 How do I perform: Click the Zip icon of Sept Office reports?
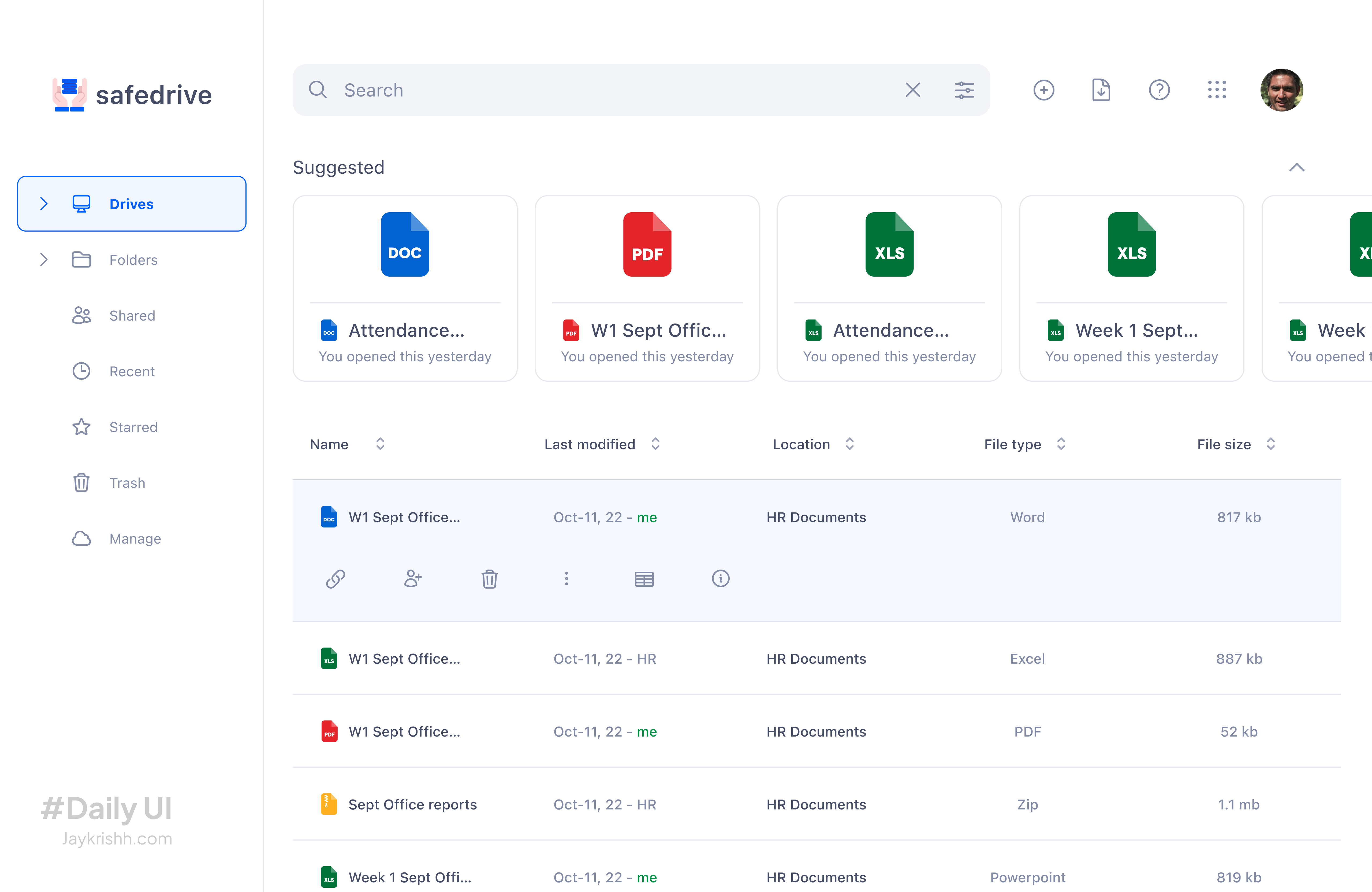(329, 804)
